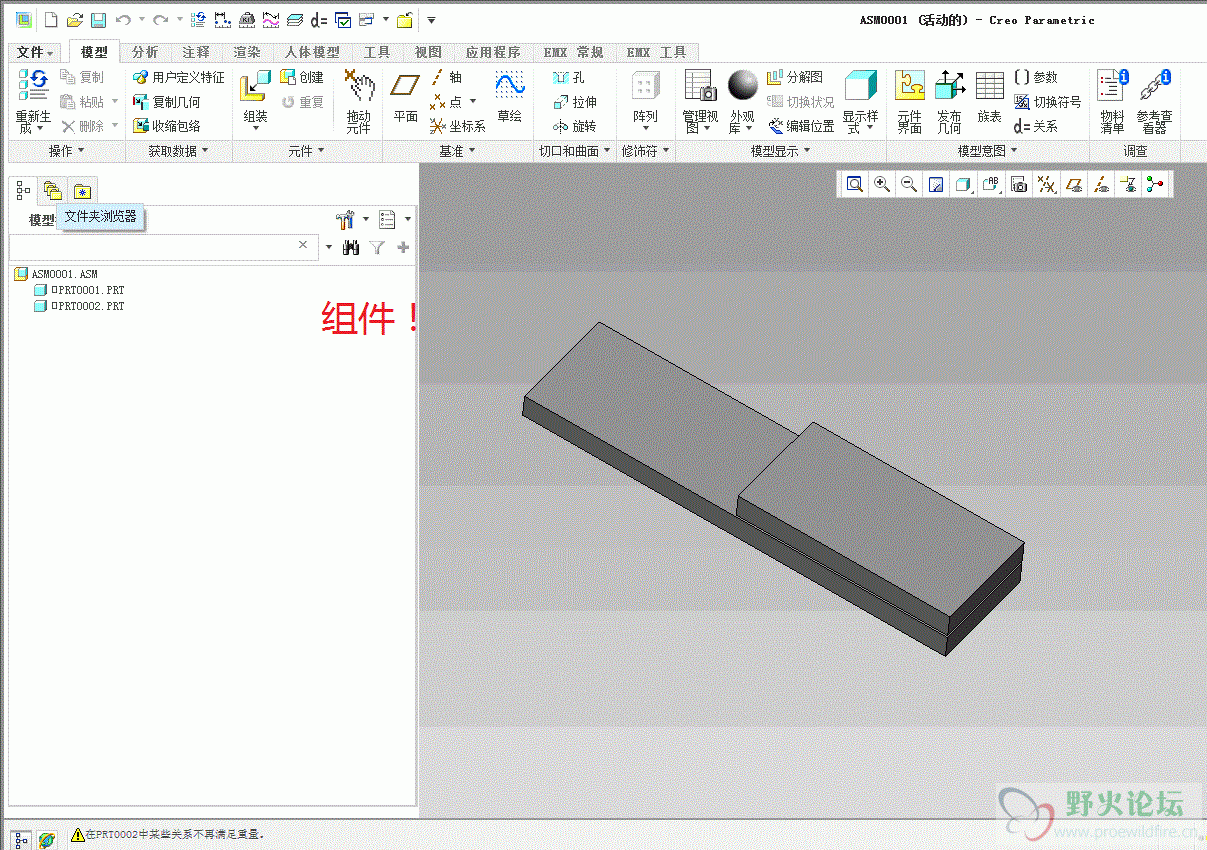The image size is (1207, 850).
Task: Select the 平面 (Plane) datum tool
Action: [405, 97]
